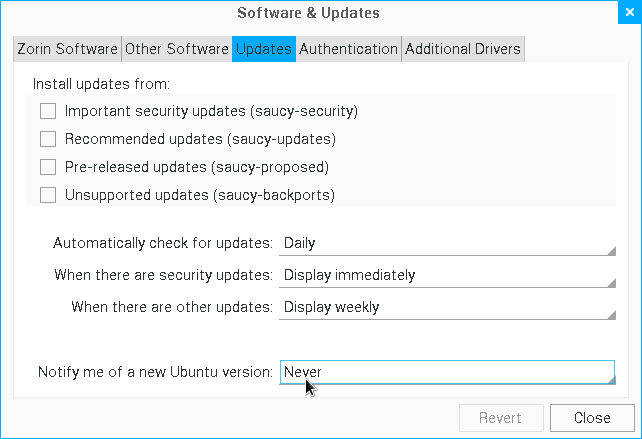This screenshot has width=642, height=439.
Task: Close the Software & Updates window
Action: coord(630,12)
